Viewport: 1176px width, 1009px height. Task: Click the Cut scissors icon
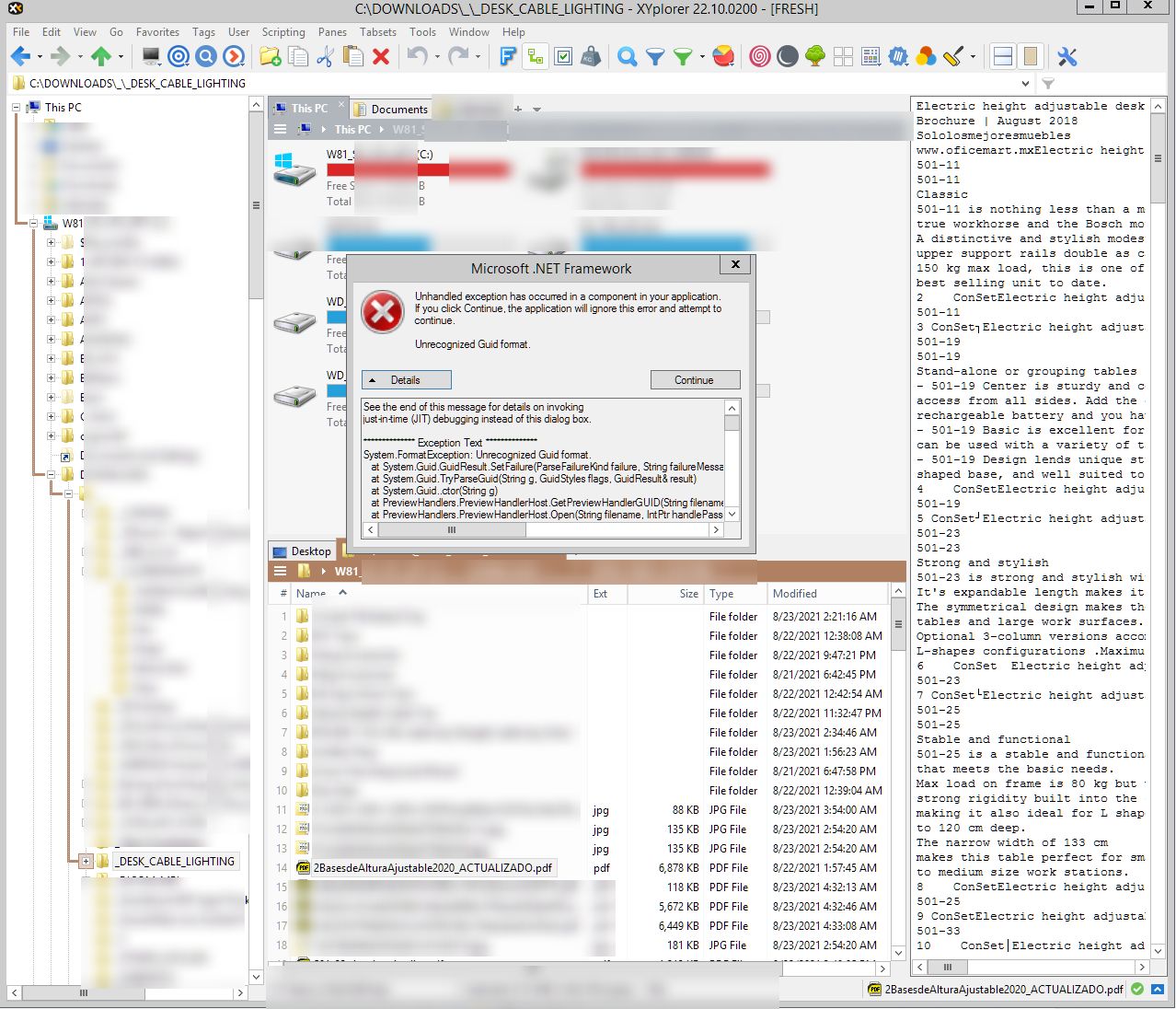click(324, 56)
